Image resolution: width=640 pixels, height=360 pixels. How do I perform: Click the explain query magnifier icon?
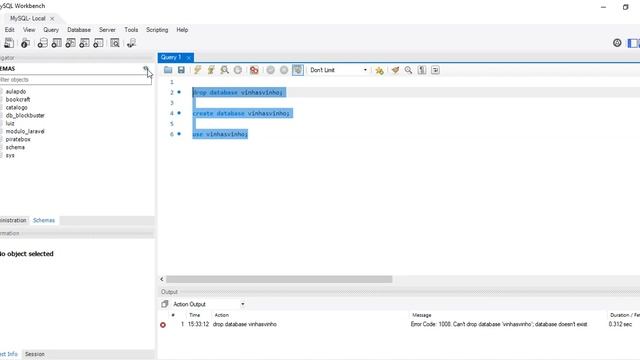point(224,70)
